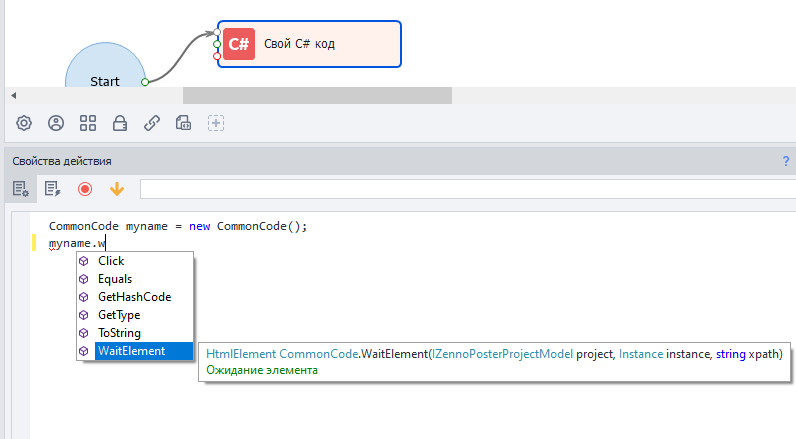Select the Start node
This screenshot has height=439, width=796.
pos(105,66)
